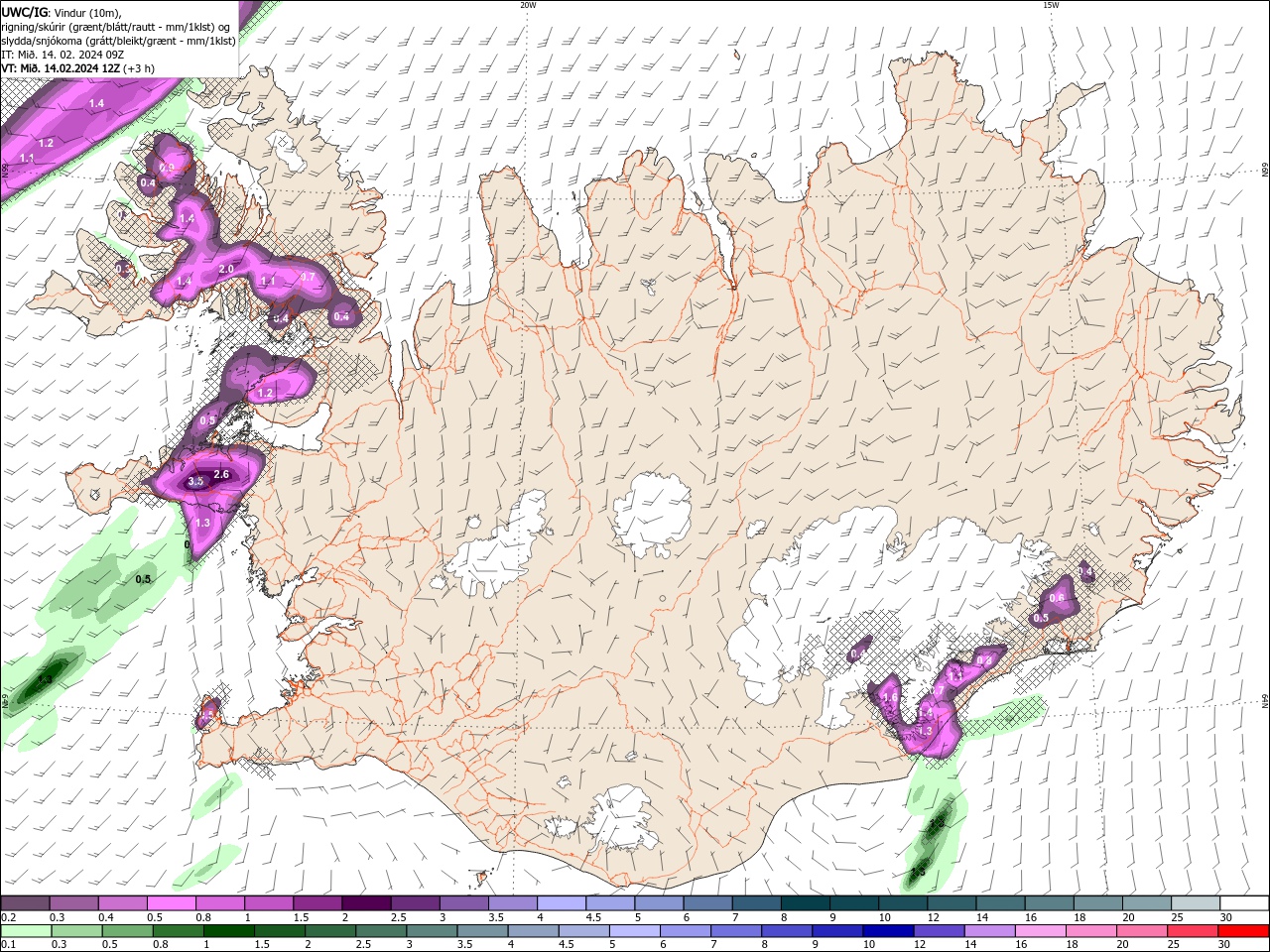The image size is (1270, 952).
Task: Select the dark purple 2 swatch in upper legend row
Action: pyautogui.click(x=366, y=902)
